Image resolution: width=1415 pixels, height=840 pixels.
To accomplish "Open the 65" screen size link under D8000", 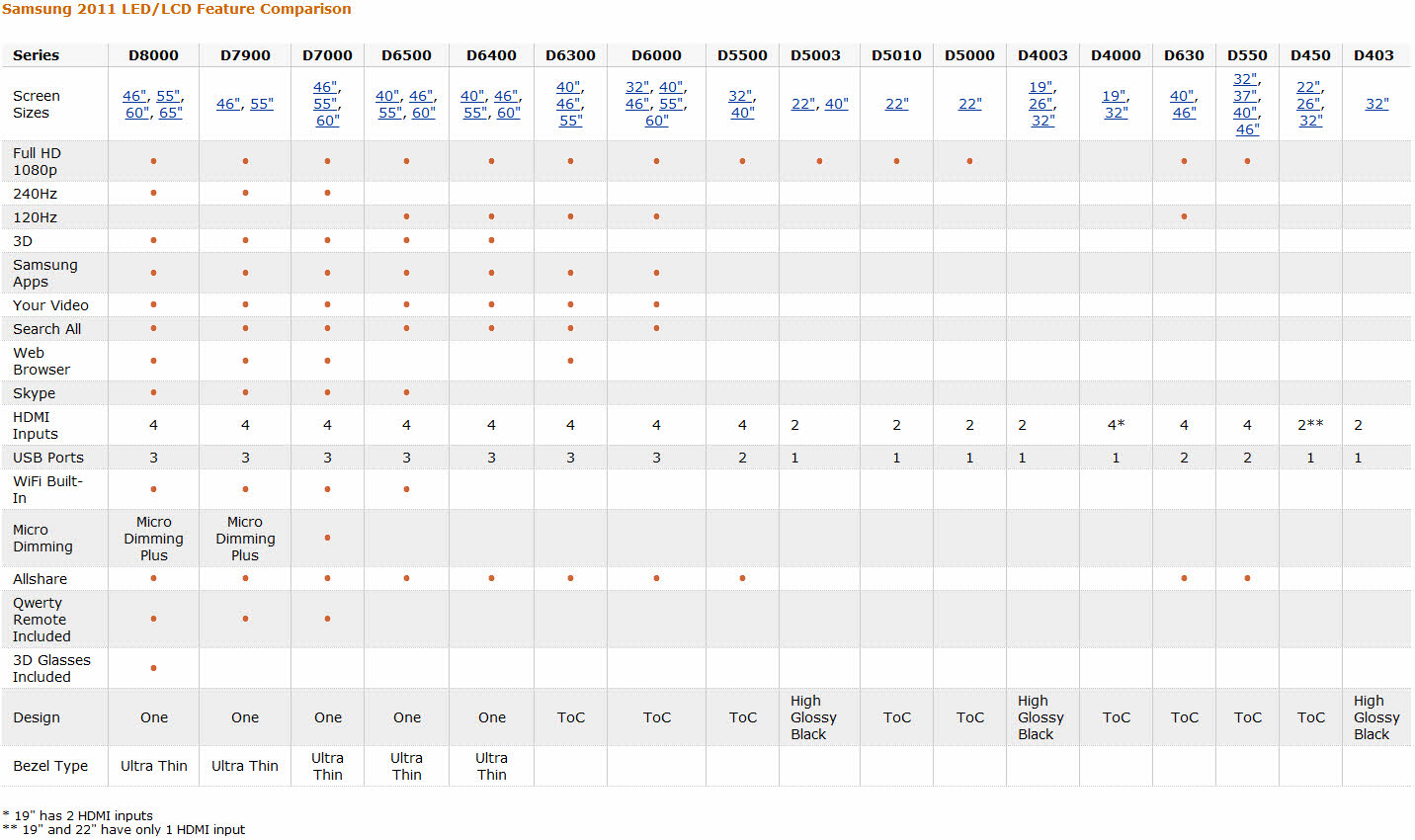I will (x=171, y=113).
